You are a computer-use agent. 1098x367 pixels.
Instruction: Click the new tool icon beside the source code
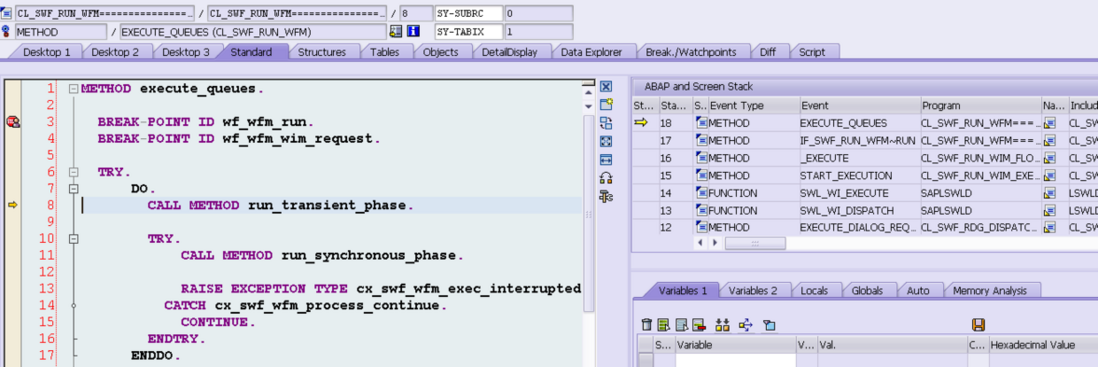point(606,105)
